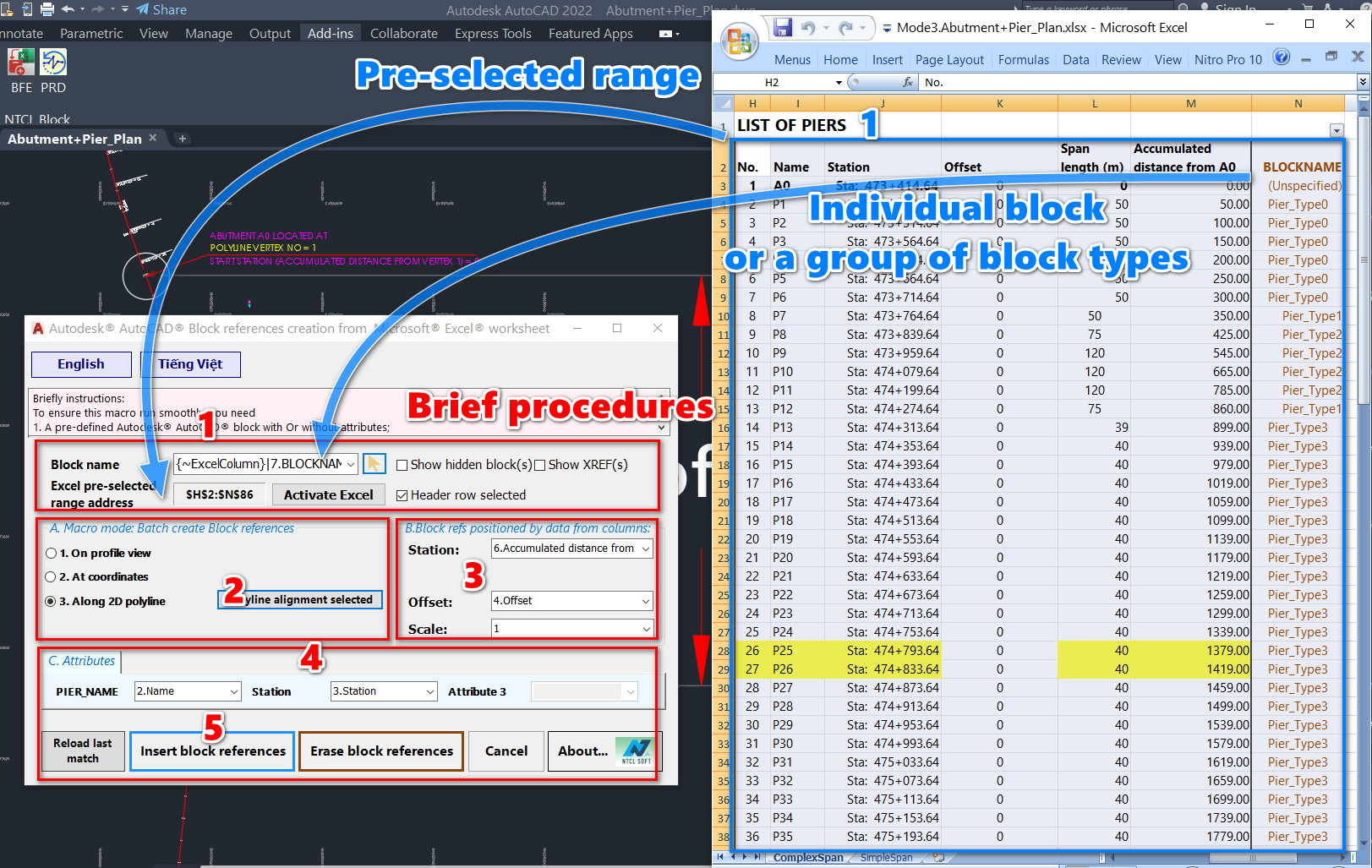
Task: Click Erase block references button
Action: pyautogui.click(x=381, y=751)
